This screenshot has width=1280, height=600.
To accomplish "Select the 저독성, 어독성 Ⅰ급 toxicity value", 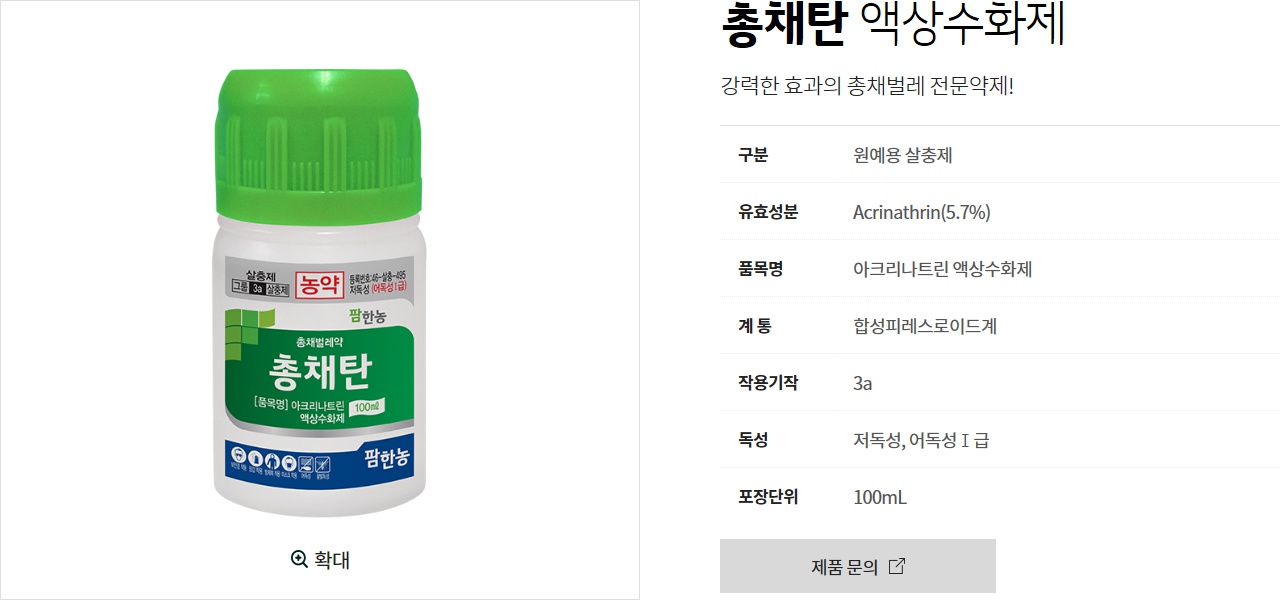I will click(x=921, y=440).
